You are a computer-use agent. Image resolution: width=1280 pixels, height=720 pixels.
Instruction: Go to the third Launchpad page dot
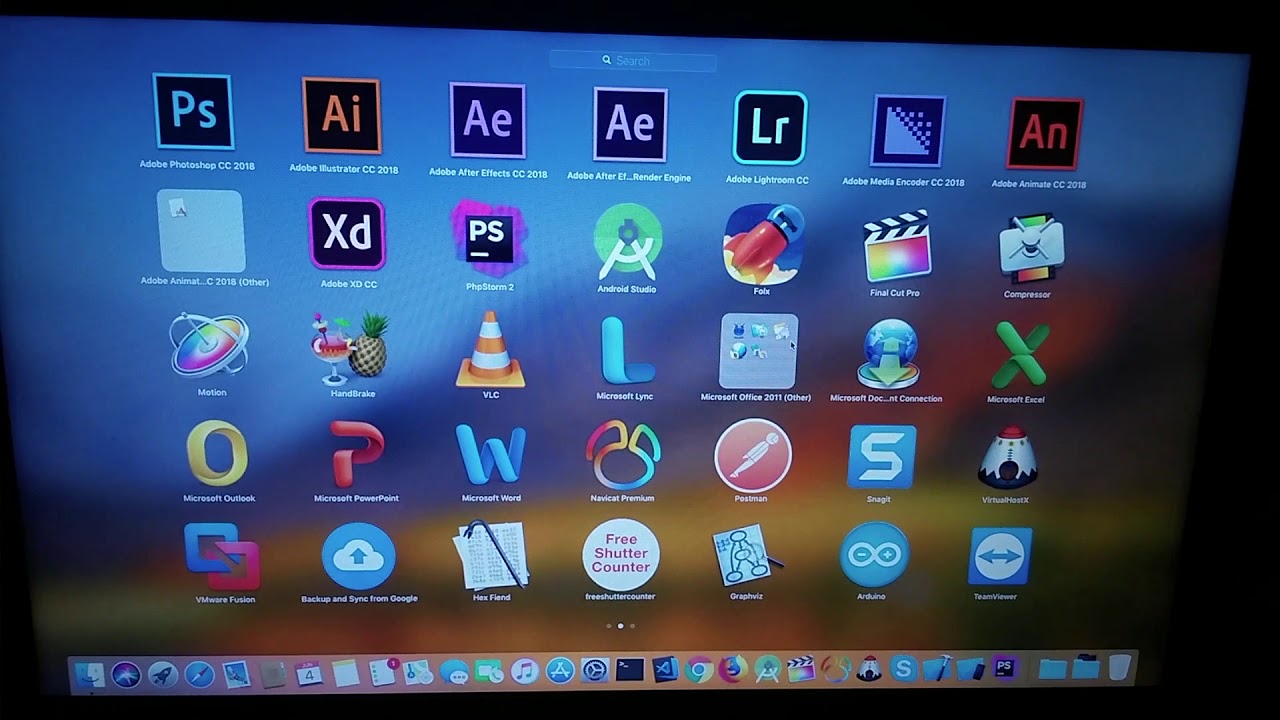(x=632, y=626)
